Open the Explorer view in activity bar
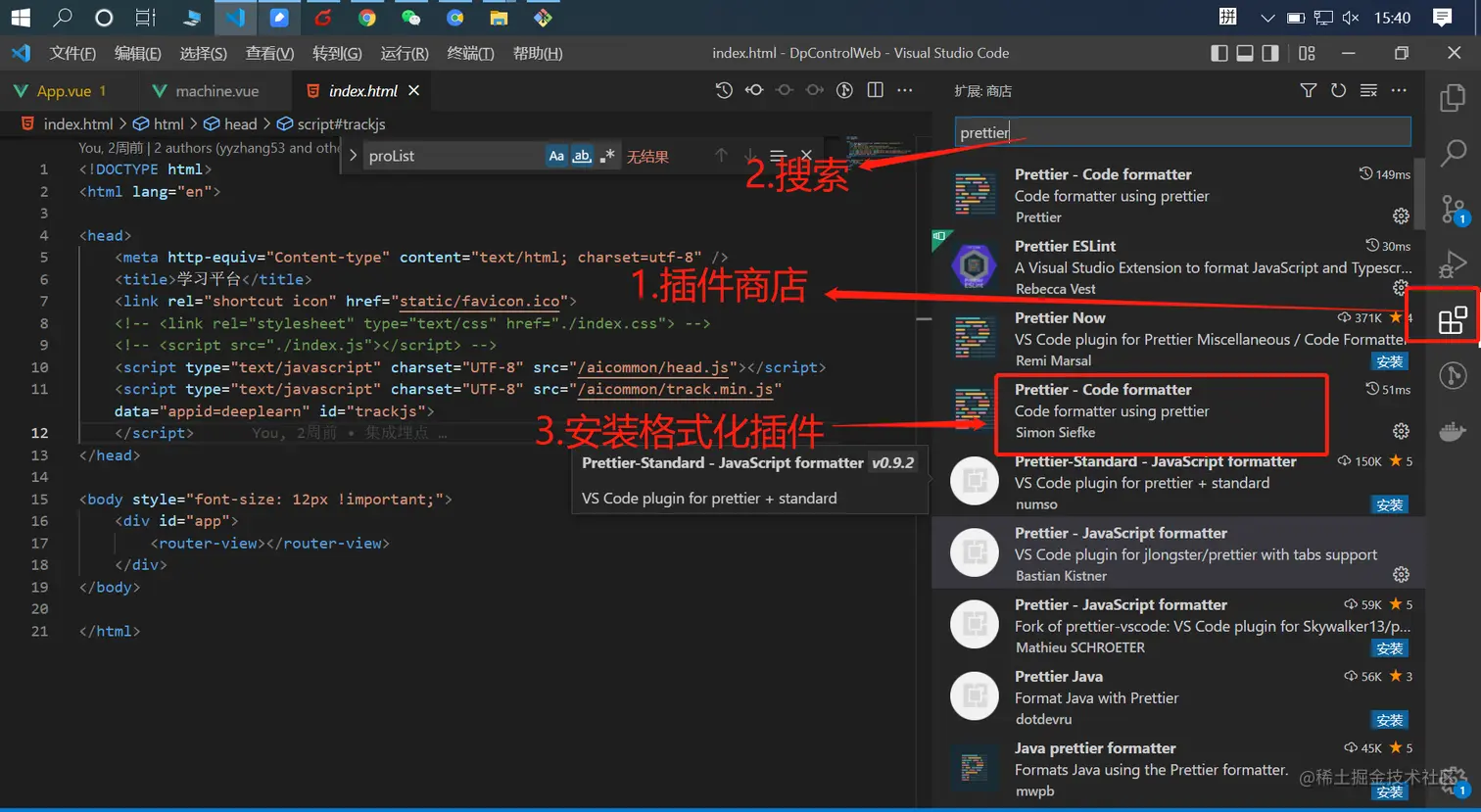 click(x=1453, y=97)
